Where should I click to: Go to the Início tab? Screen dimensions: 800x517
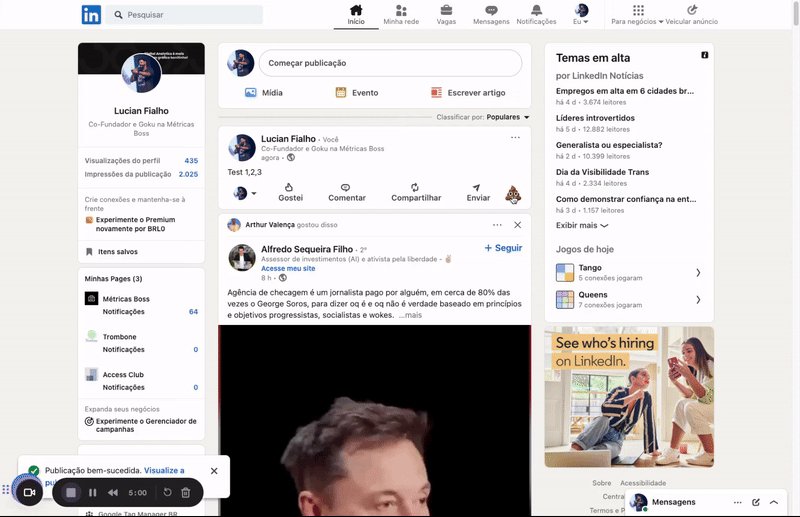click(x=356, y=15)
